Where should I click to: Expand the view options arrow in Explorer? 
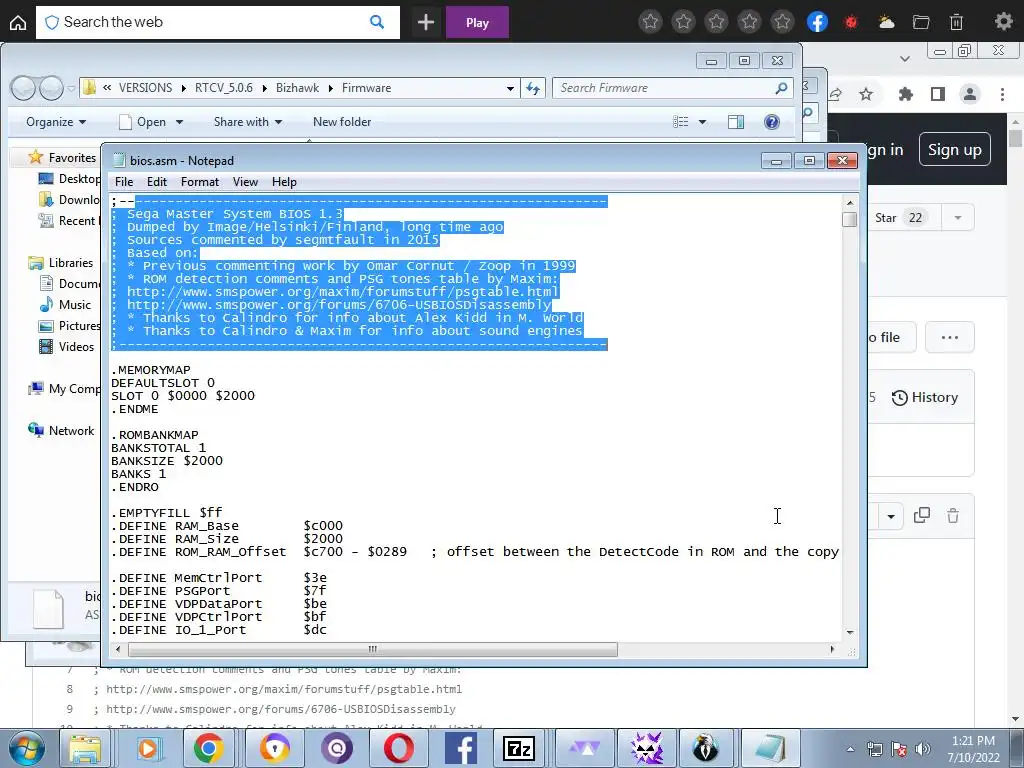pos(703,122)
